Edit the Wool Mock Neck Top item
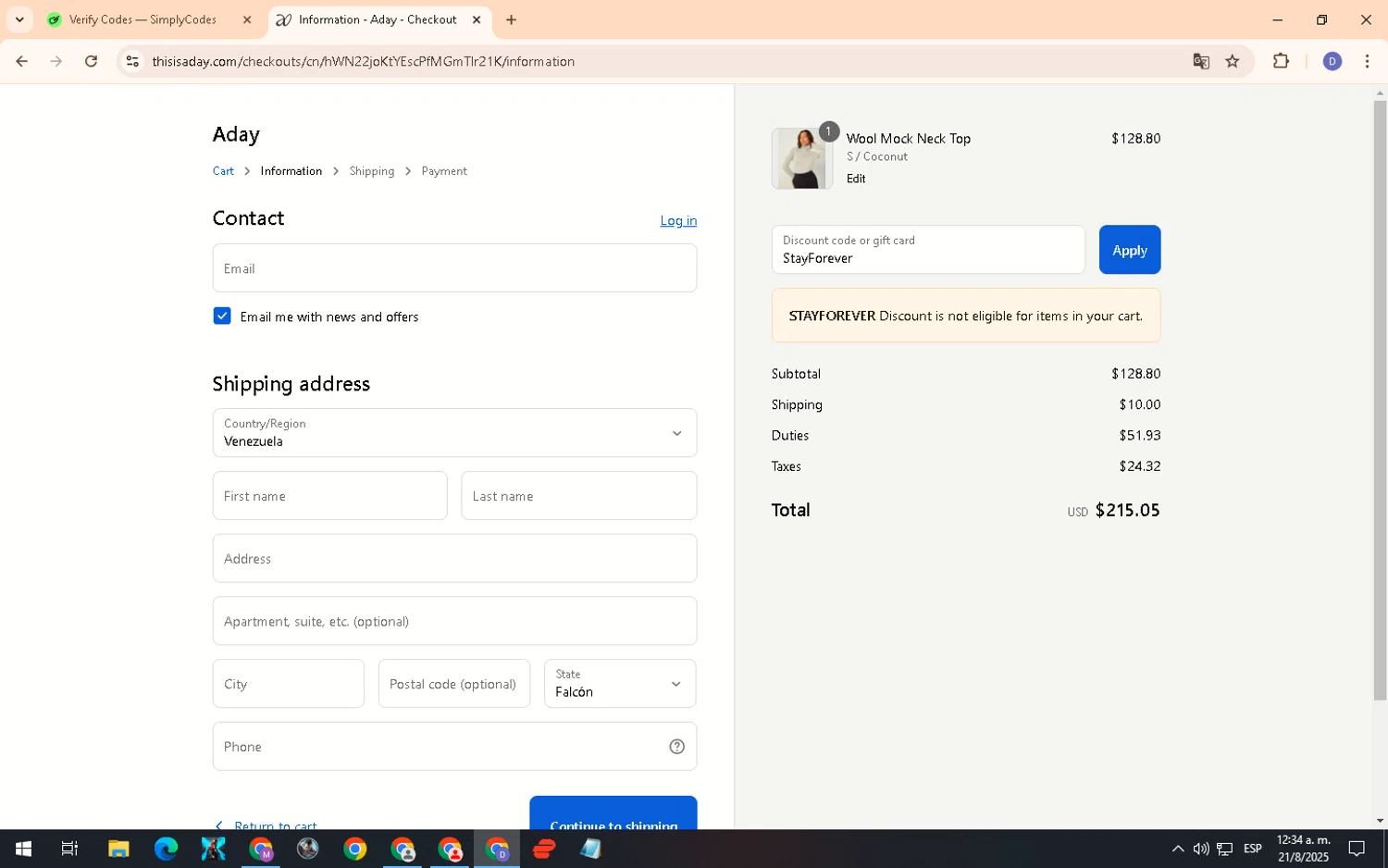Viewport: 1388px width, 868px height. point(856,179)
